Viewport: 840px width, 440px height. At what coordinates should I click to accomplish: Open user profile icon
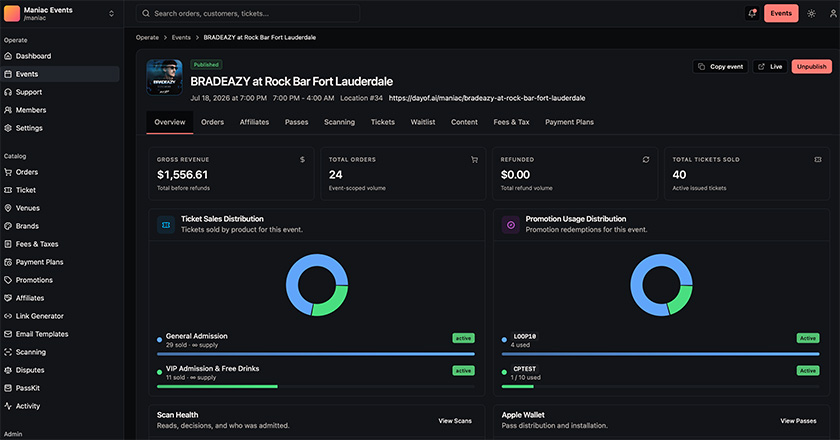(x=833, y=13)
